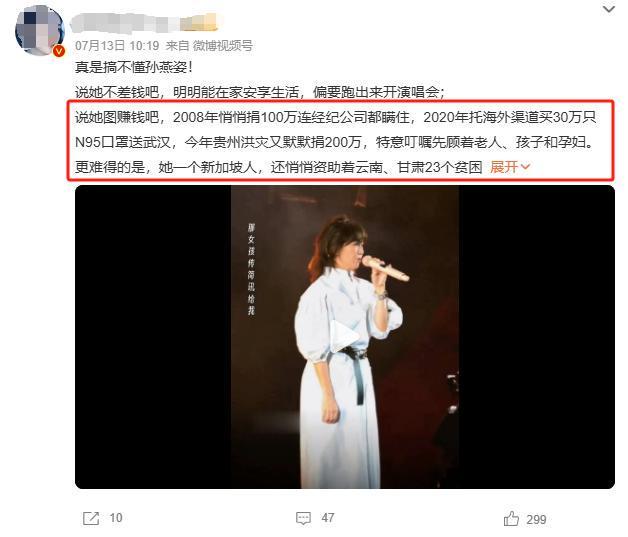Click the headline 真是搞不懂孙燕姿！
The image size is (628, 537).
[134, 67]
